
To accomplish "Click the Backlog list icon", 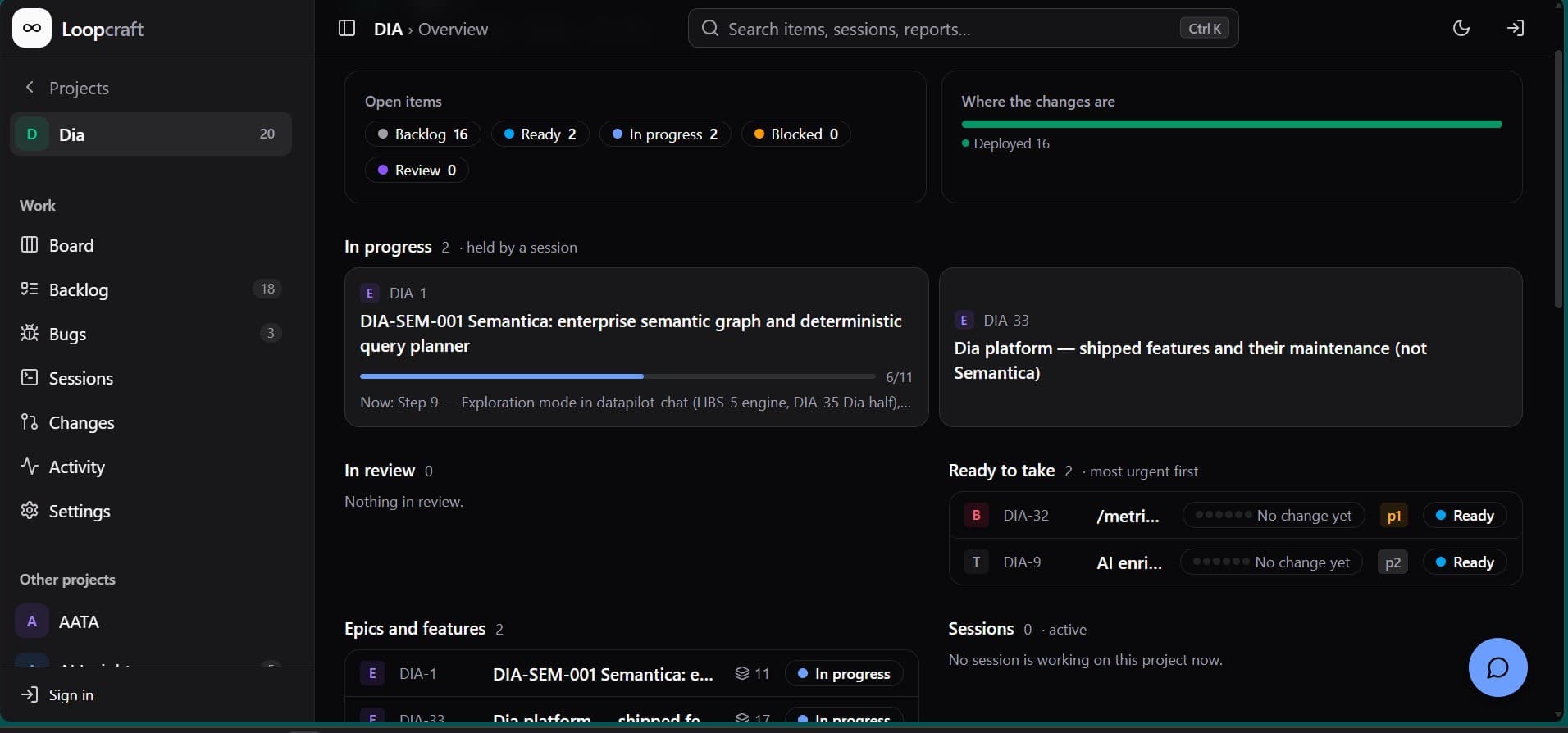I will point(30,289).
